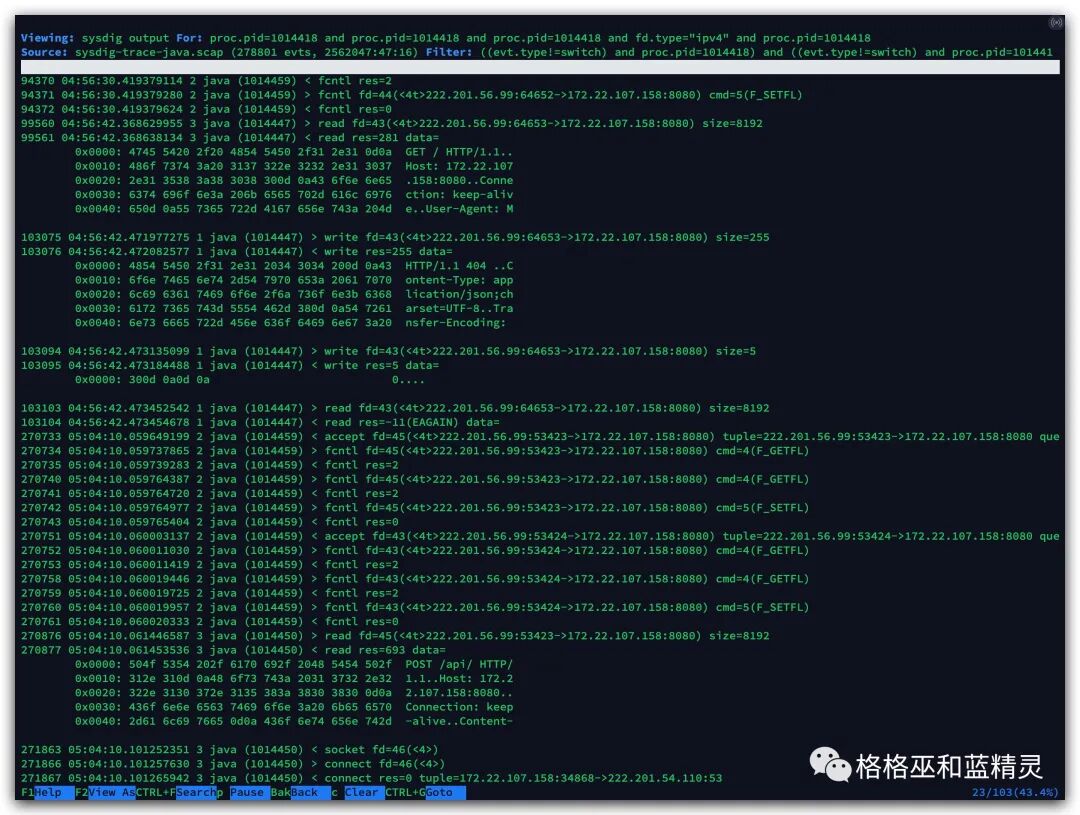
Task: Select event 270734 fcntl fd=45 F_GETFL
Action: pyautogui.click(x=415, y=451)
